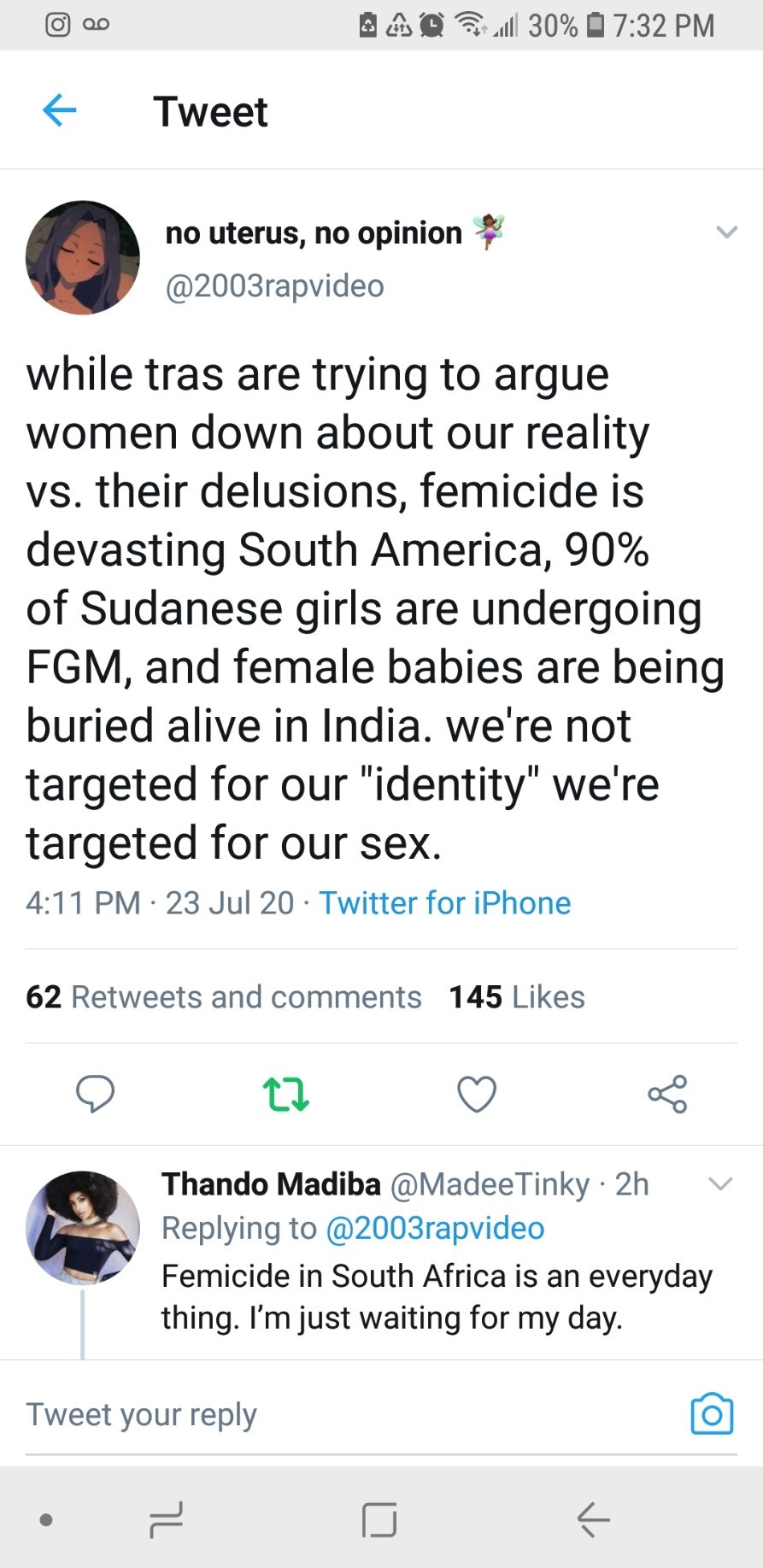Tap the reply speech bubble icon

(95, 1094)
